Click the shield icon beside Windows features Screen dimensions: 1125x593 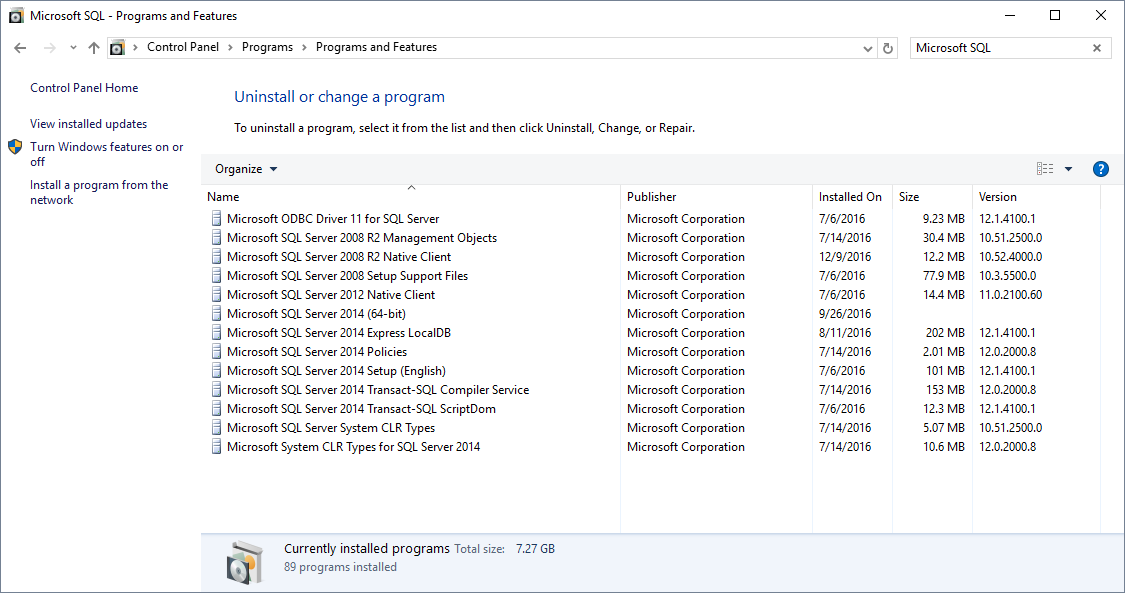coord(15,147)
